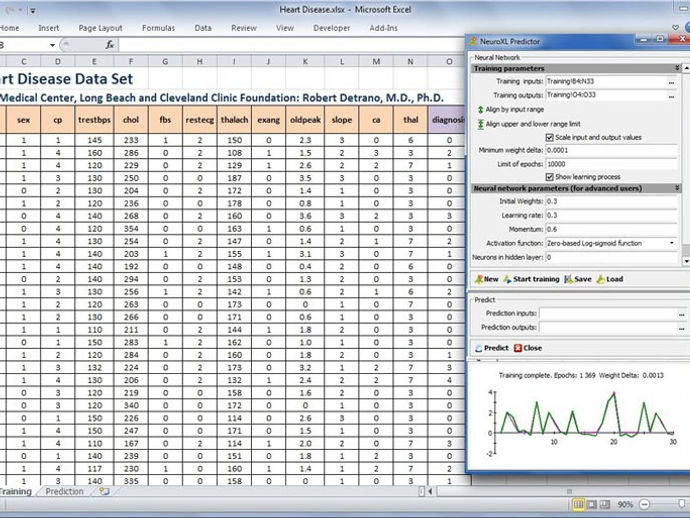Open the View ribbon tab
Image resolution: width=690 pixels, height=518 pixels.
click(285, 28)
